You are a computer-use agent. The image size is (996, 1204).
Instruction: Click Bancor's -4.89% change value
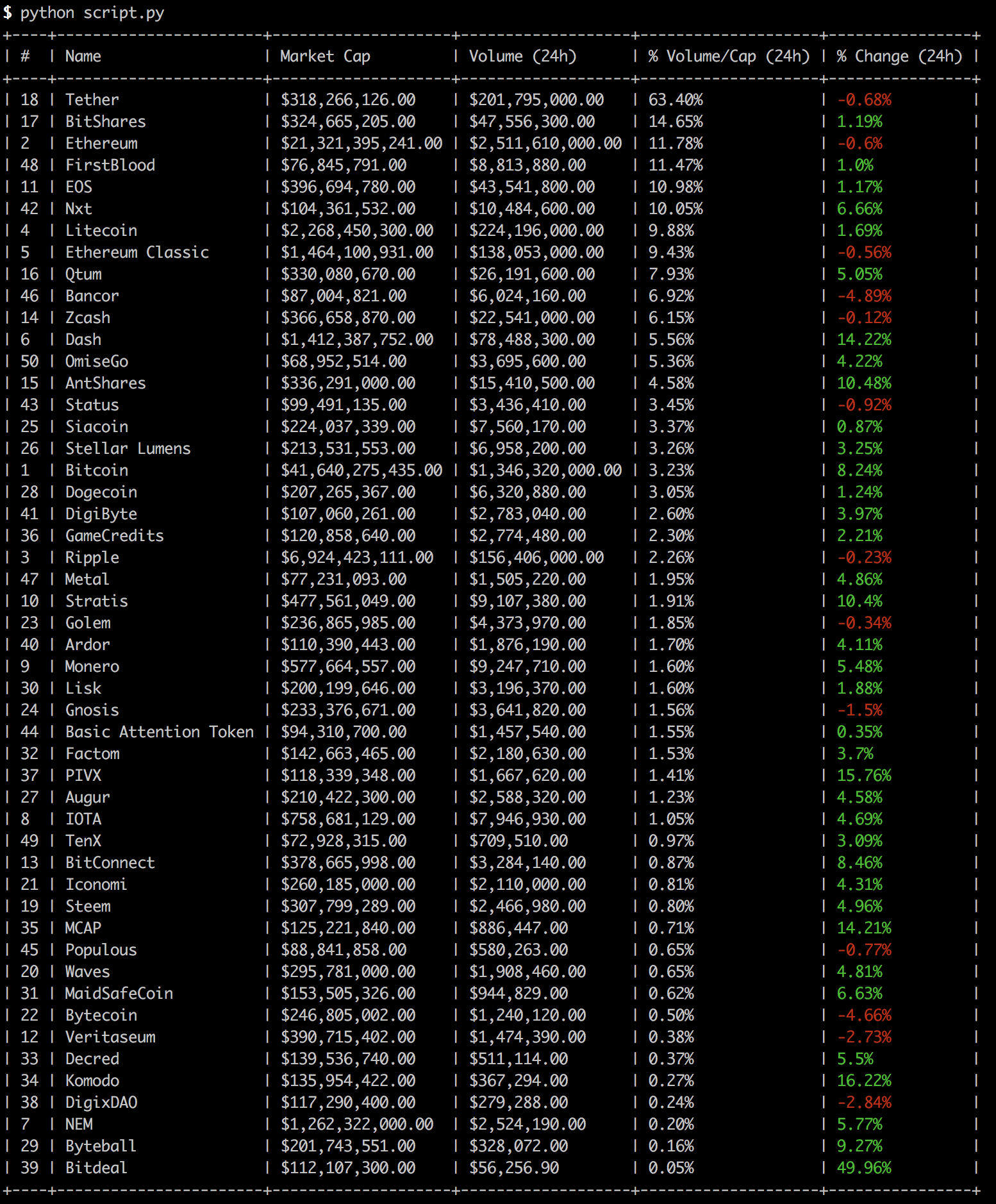(x=864, y=296)
